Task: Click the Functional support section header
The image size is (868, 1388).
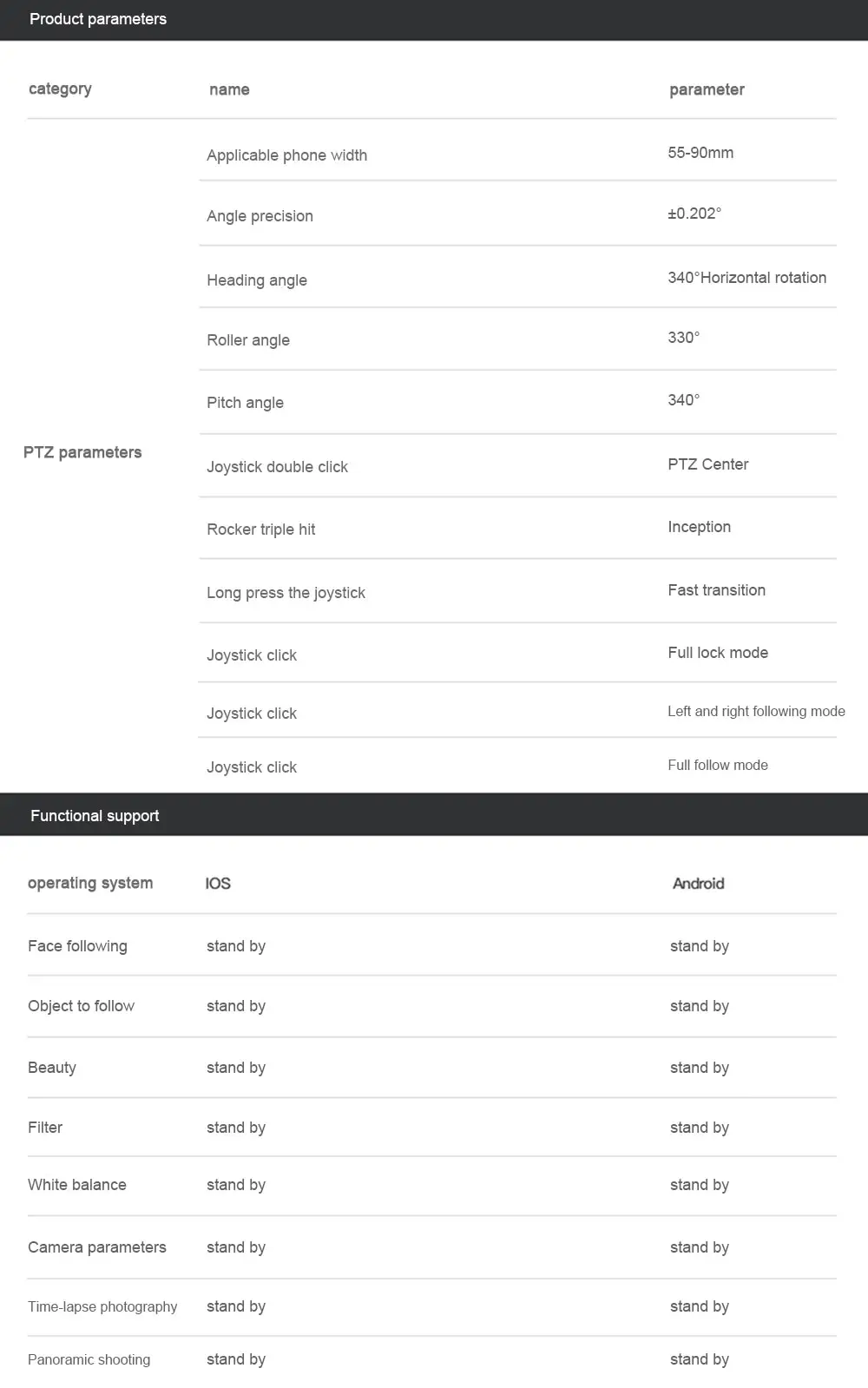Action: 95,816
